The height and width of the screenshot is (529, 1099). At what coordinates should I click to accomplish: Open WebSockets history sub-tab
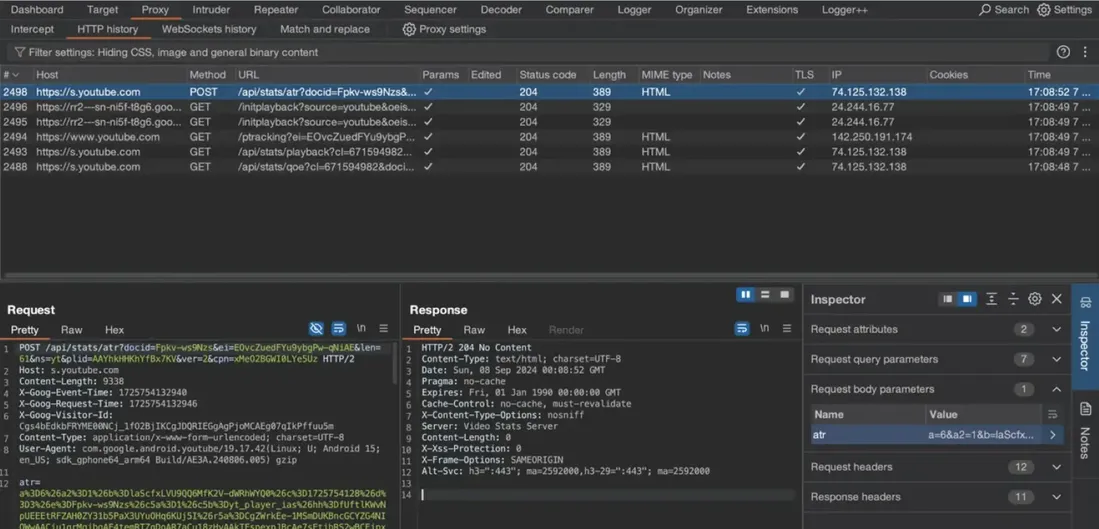[209, 29]
